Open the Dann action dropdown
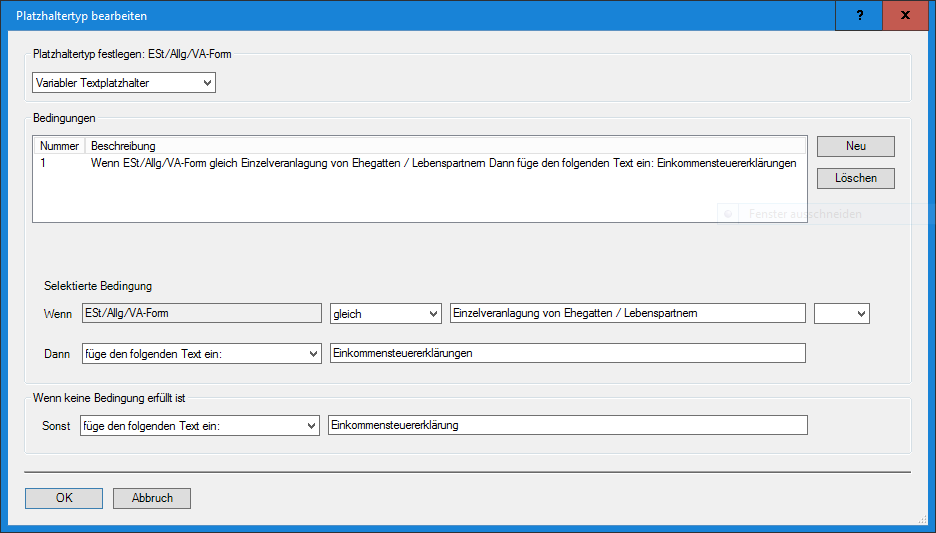936x533 pixels. point(201,353)
